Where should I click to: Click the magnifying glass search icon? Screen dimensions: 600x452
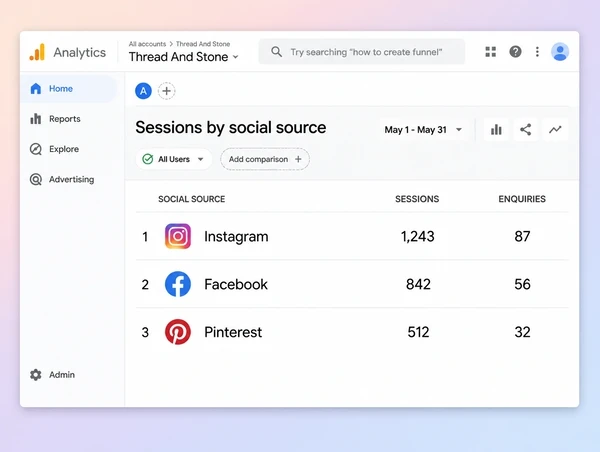(x=276, y=52)
